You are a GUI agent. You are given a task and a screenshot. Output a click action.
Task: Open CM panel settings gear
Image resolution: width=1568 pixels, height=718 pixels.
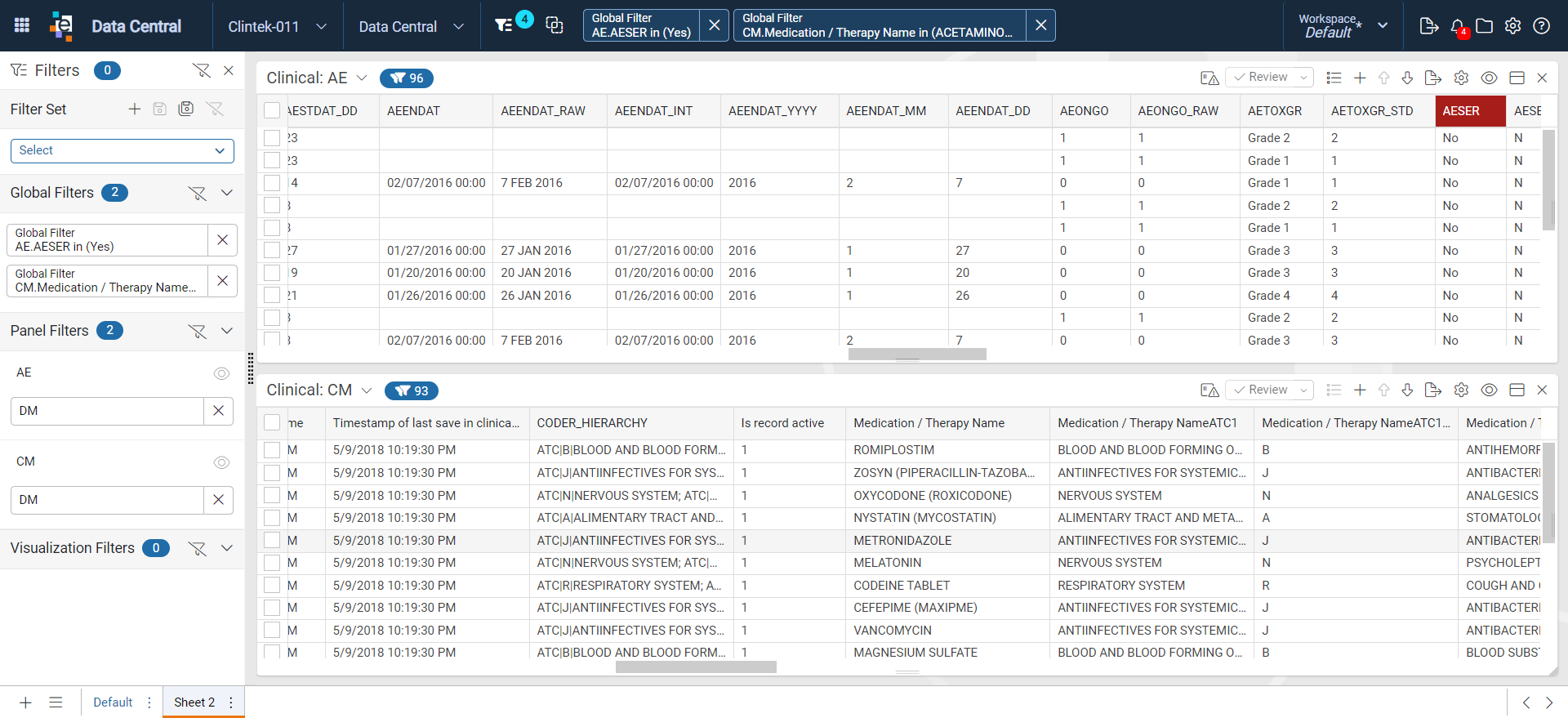click(x=1461, y=390)
